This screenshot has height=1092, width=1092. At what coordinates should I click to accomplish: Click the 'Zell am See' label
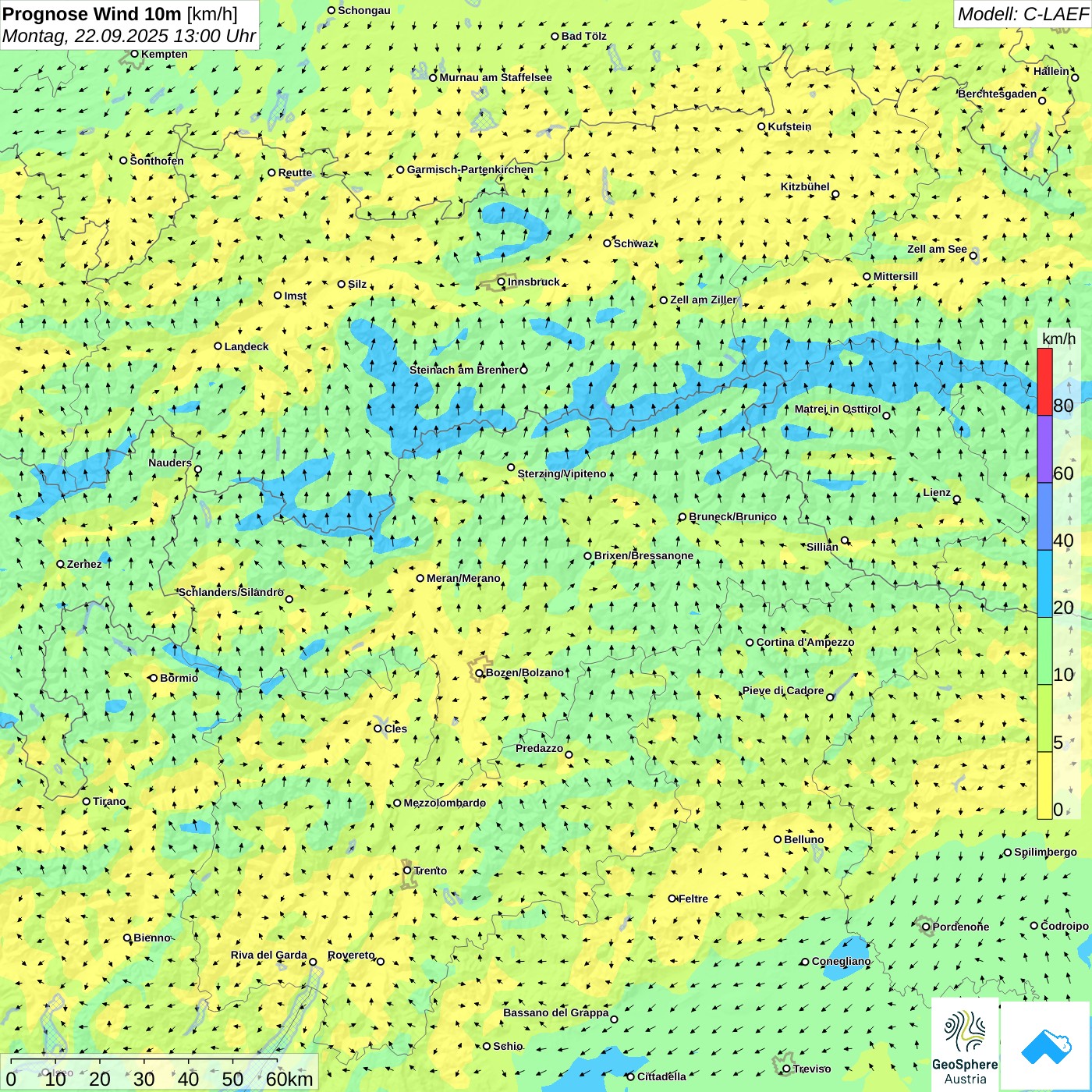point(937,249)
